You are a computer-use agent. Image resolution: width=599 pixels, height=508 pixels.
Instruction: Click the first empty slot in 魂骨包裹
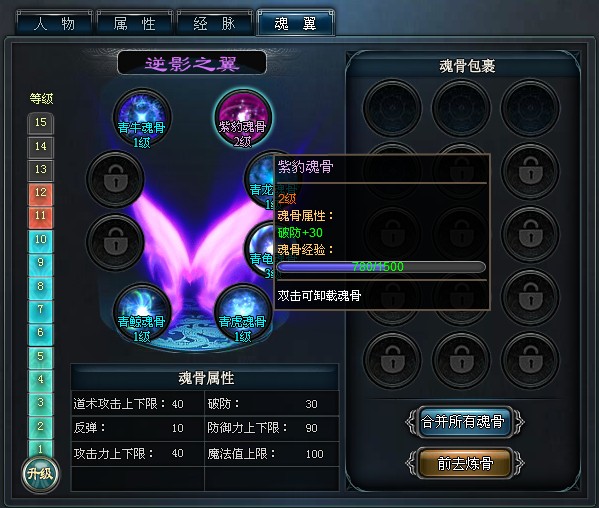(392, 108)
